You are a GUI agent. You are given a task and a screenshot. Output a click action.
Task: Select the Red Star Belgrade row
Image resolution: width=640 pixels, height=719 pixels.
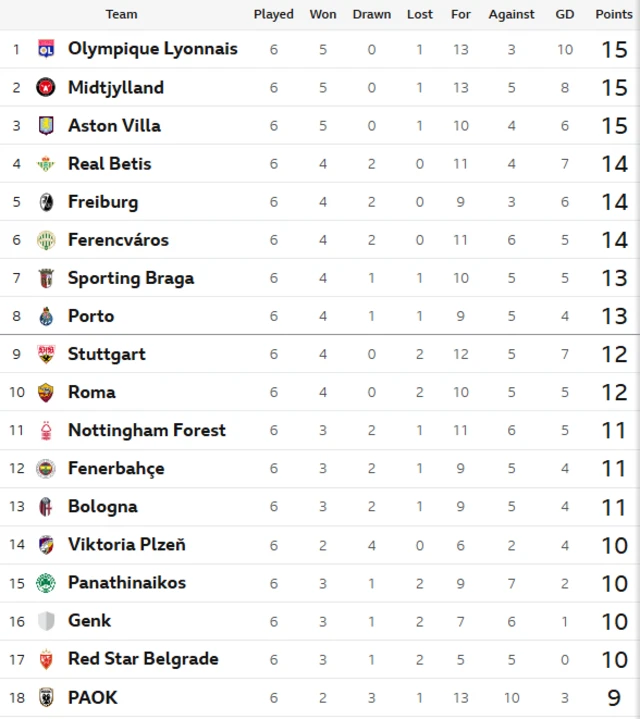[x=320, y=659]
